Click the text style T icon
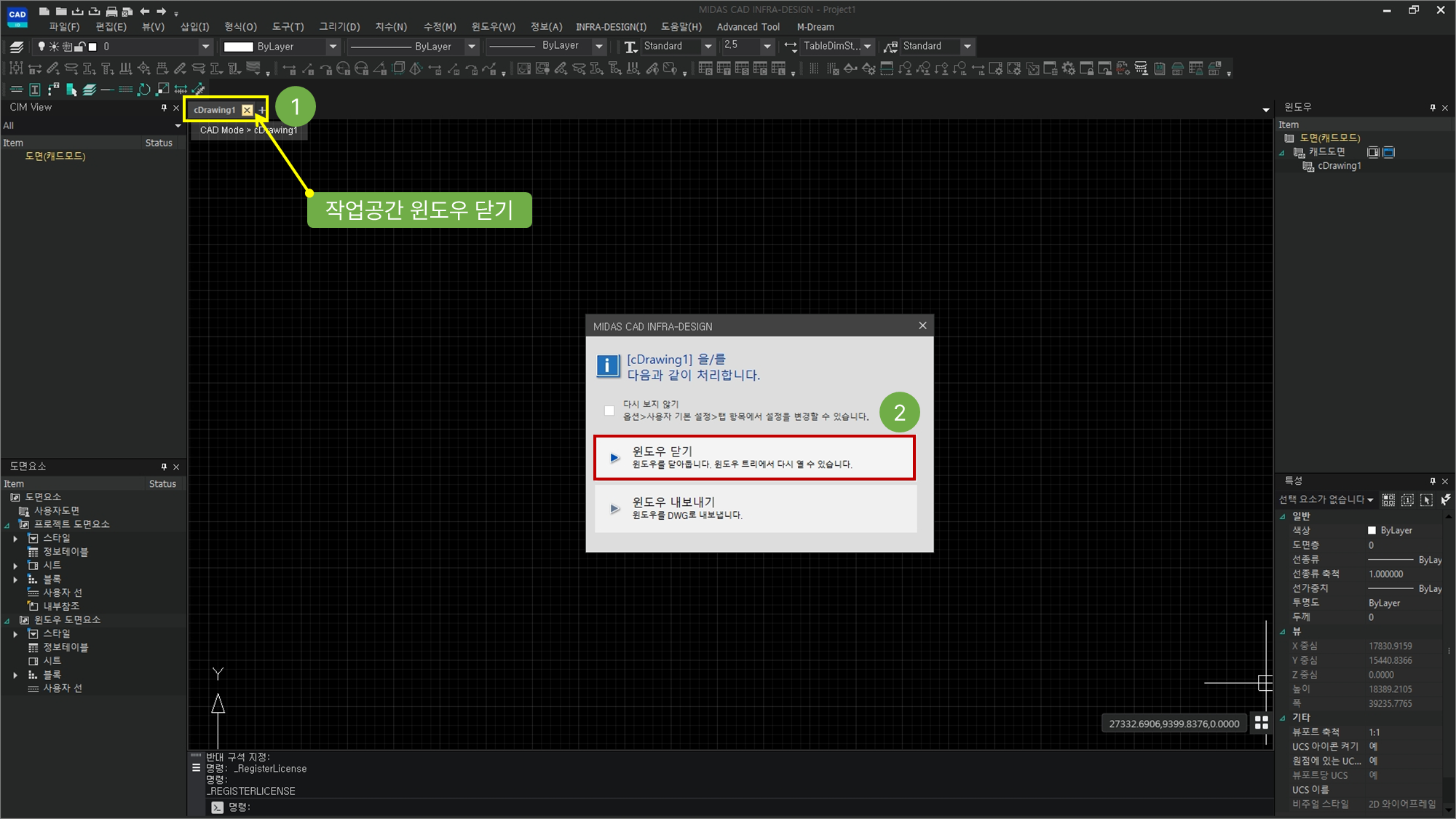This screenshot has height=819, width=1456. 630,47
